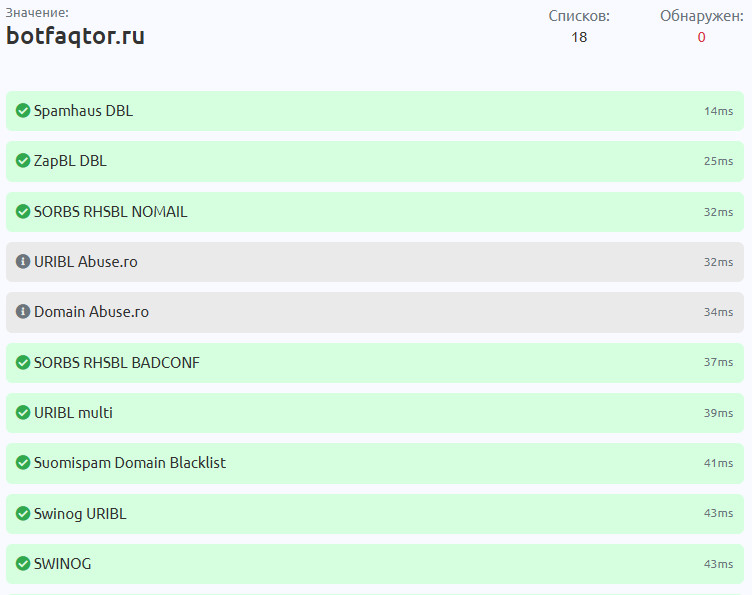Click check icon next to SORBS RHSBL NOMAIL
752x595 pixels.
pos(23,211)
